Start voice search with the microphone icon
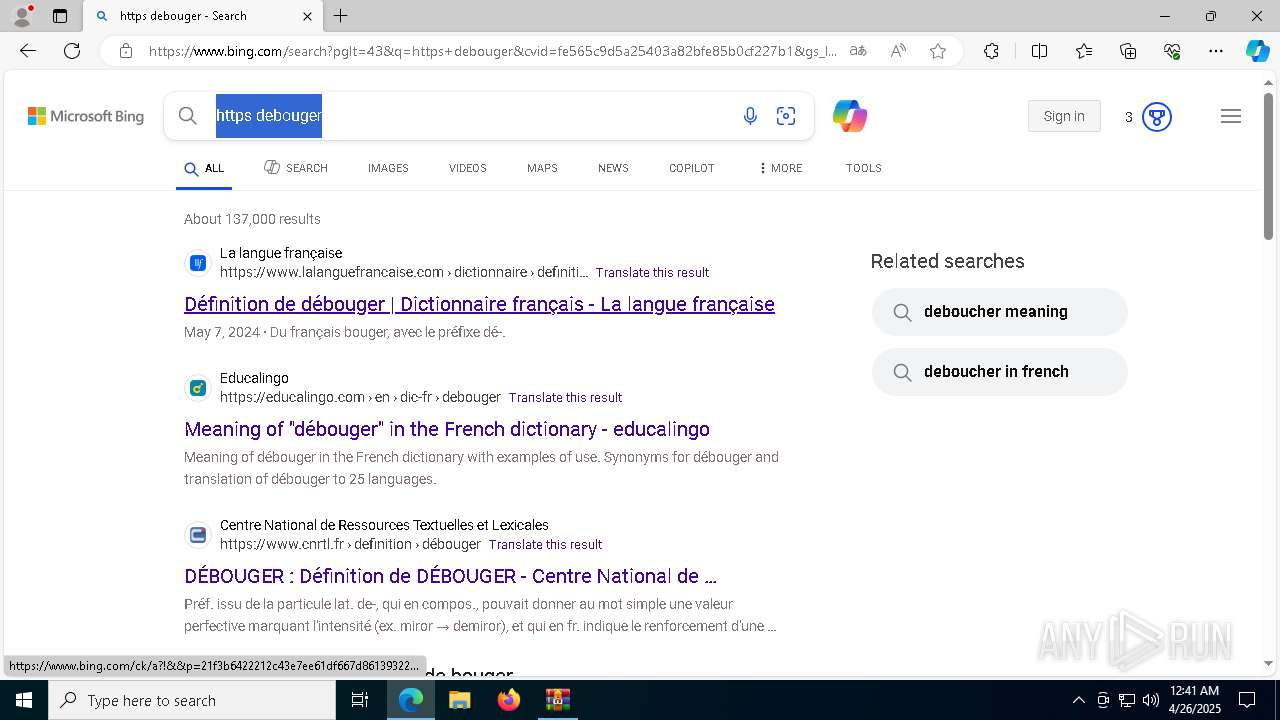Screen dimensions: 1280x720 (x=750, y=117)
